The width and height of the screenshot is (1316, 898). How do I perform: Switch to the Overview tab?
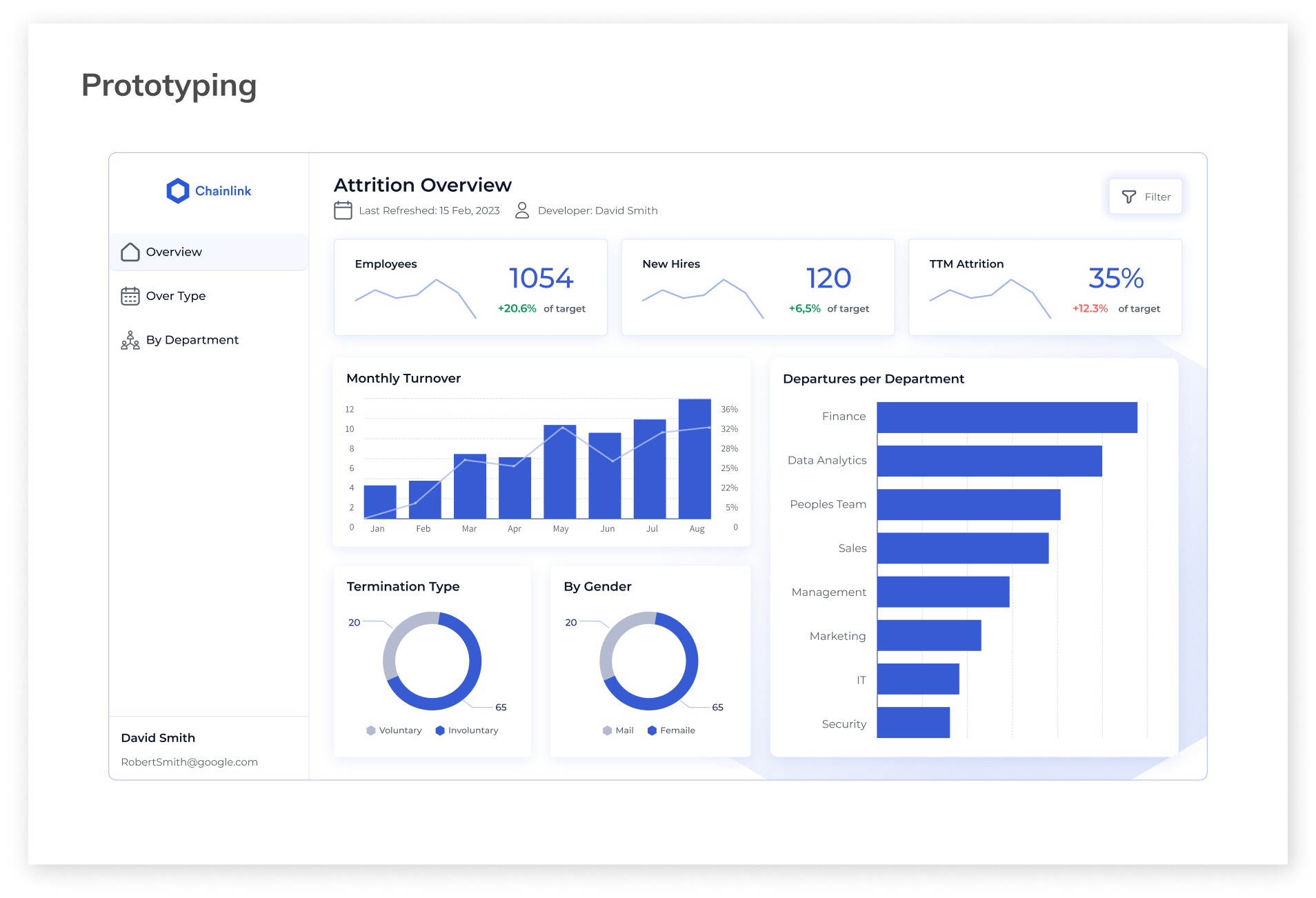(x=173, y=252)
